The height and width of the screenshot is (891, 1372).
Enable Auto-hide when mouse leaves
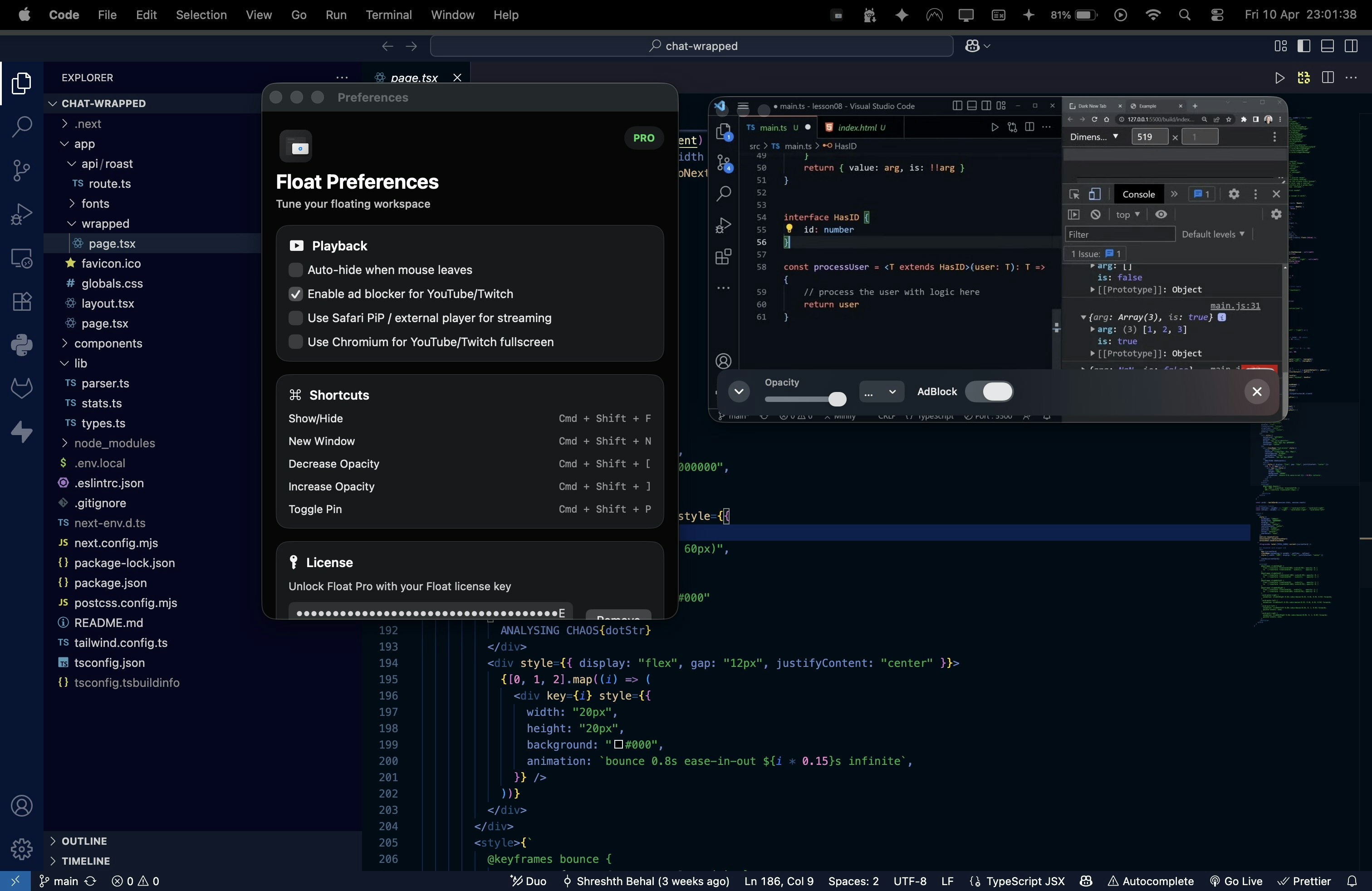pos(296,270)
